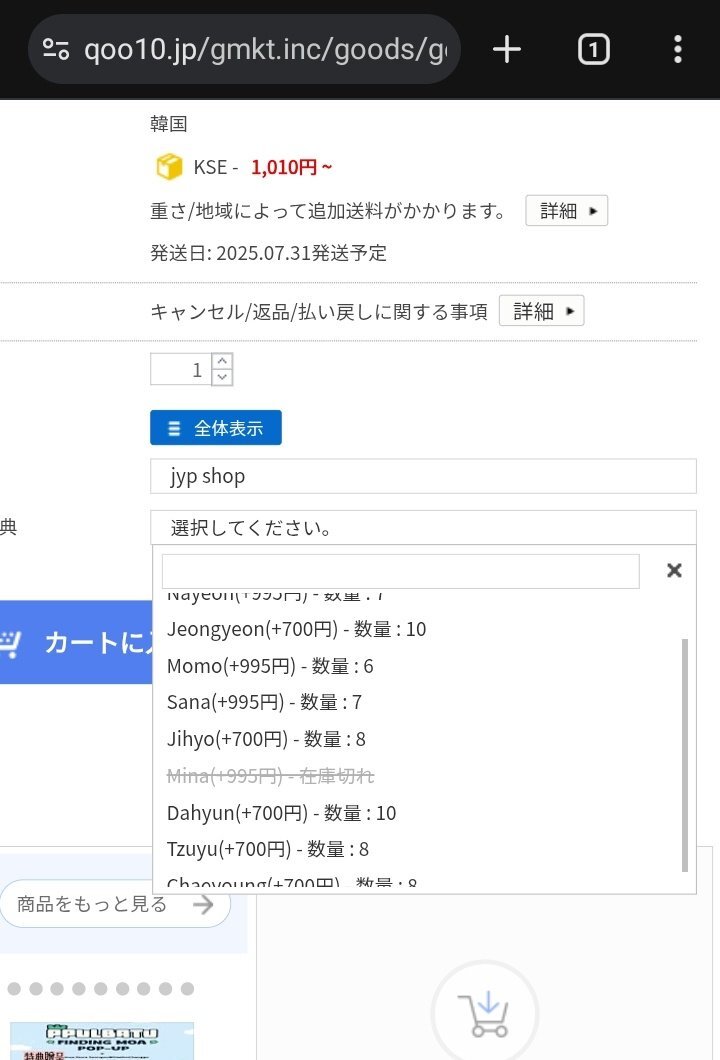The width and height of the screenshot is (720, 1060).
Task: Select Jihyo(+700円) option
Action: point(266,739)
